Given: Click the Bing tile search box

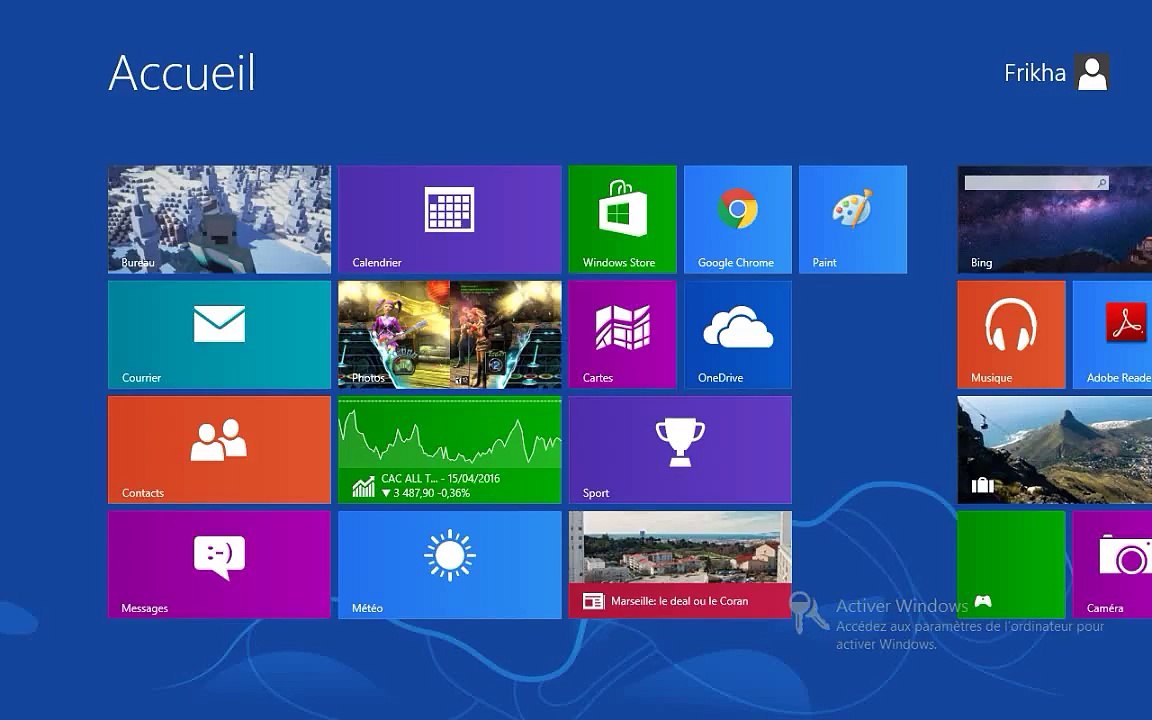Looking at the screenshot, I should click(1037, 183).
